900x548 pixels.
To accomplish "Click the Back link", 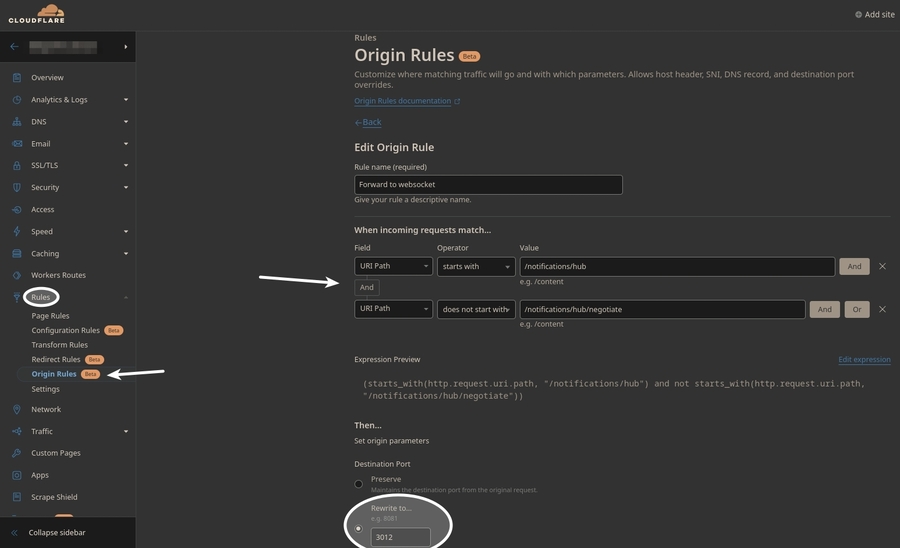I will click(371, 122).
